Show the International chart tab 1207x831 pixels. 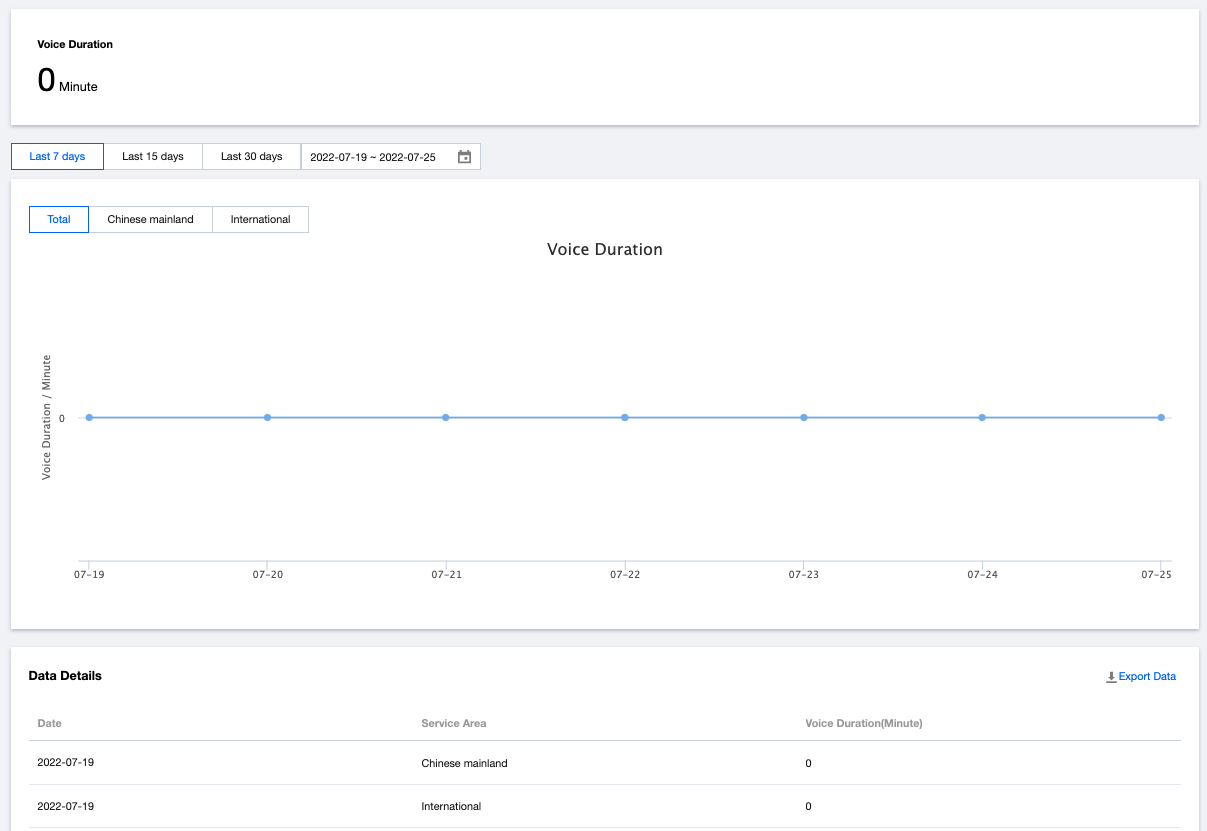260,220
